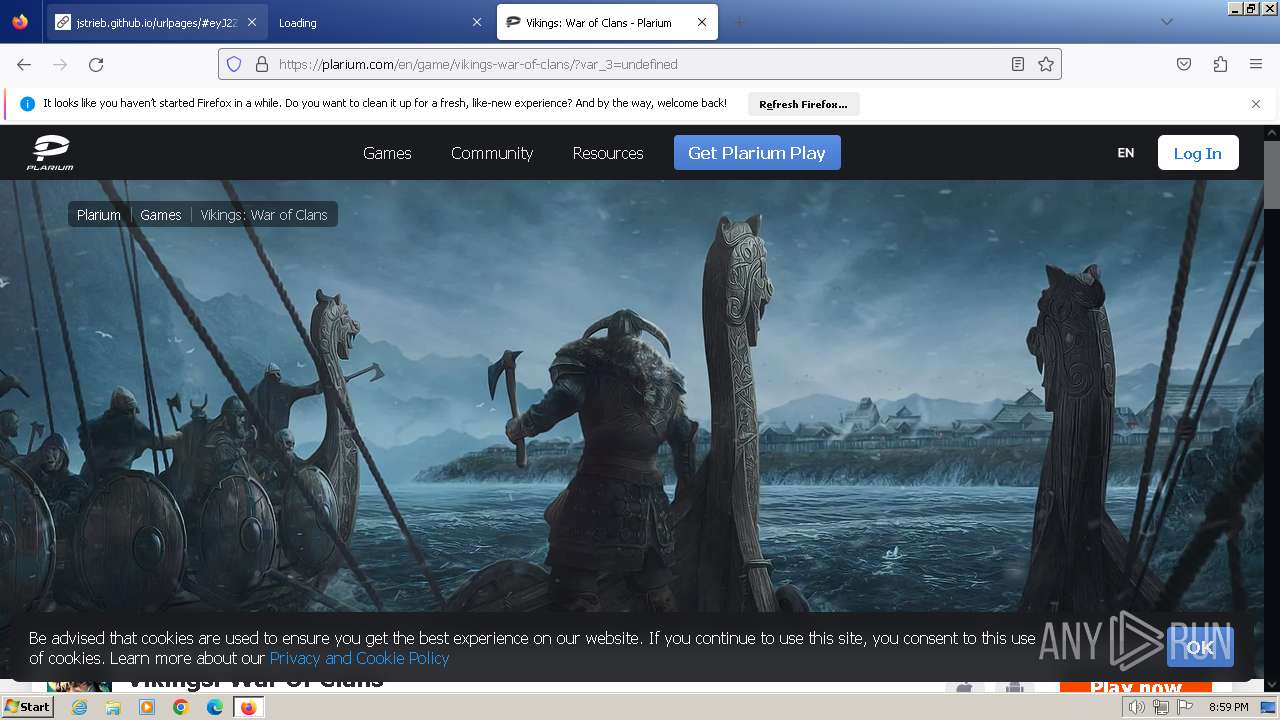Viewport: 1280px width, 720px height.
Task: Open network tray icon
Action: 1161,707
